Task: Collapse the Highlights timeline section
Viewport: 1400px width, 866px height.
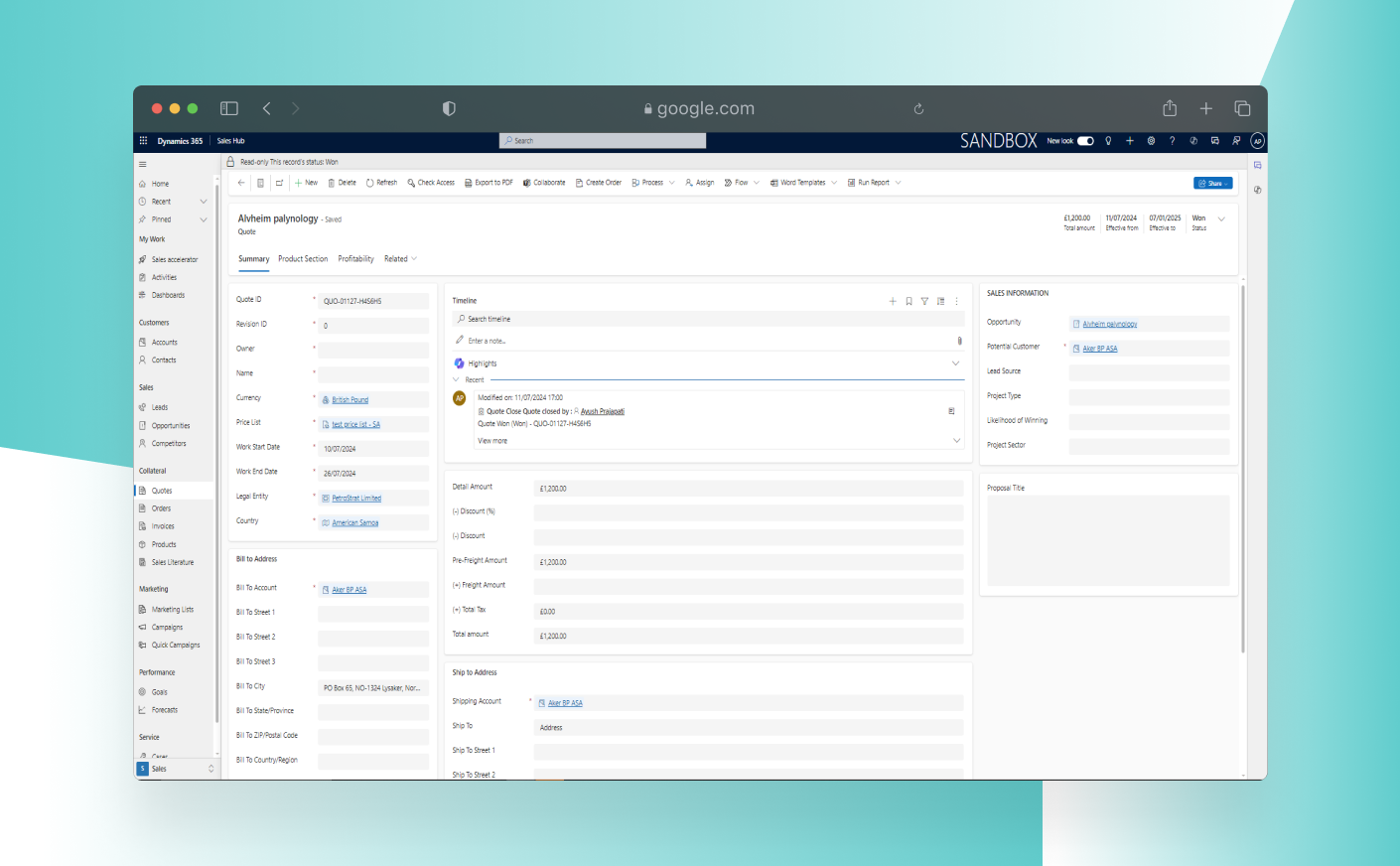Action: (956, 362)
